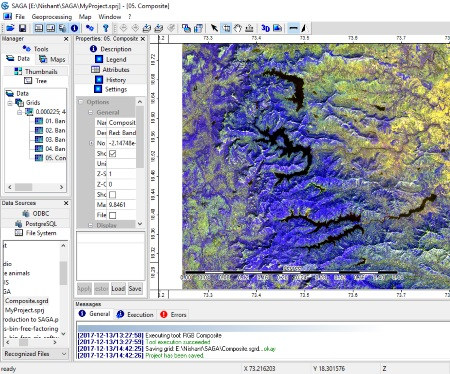Screen dimensions: 450x374
Task: Click the Load settings button
Action: (x=118, y=289)
